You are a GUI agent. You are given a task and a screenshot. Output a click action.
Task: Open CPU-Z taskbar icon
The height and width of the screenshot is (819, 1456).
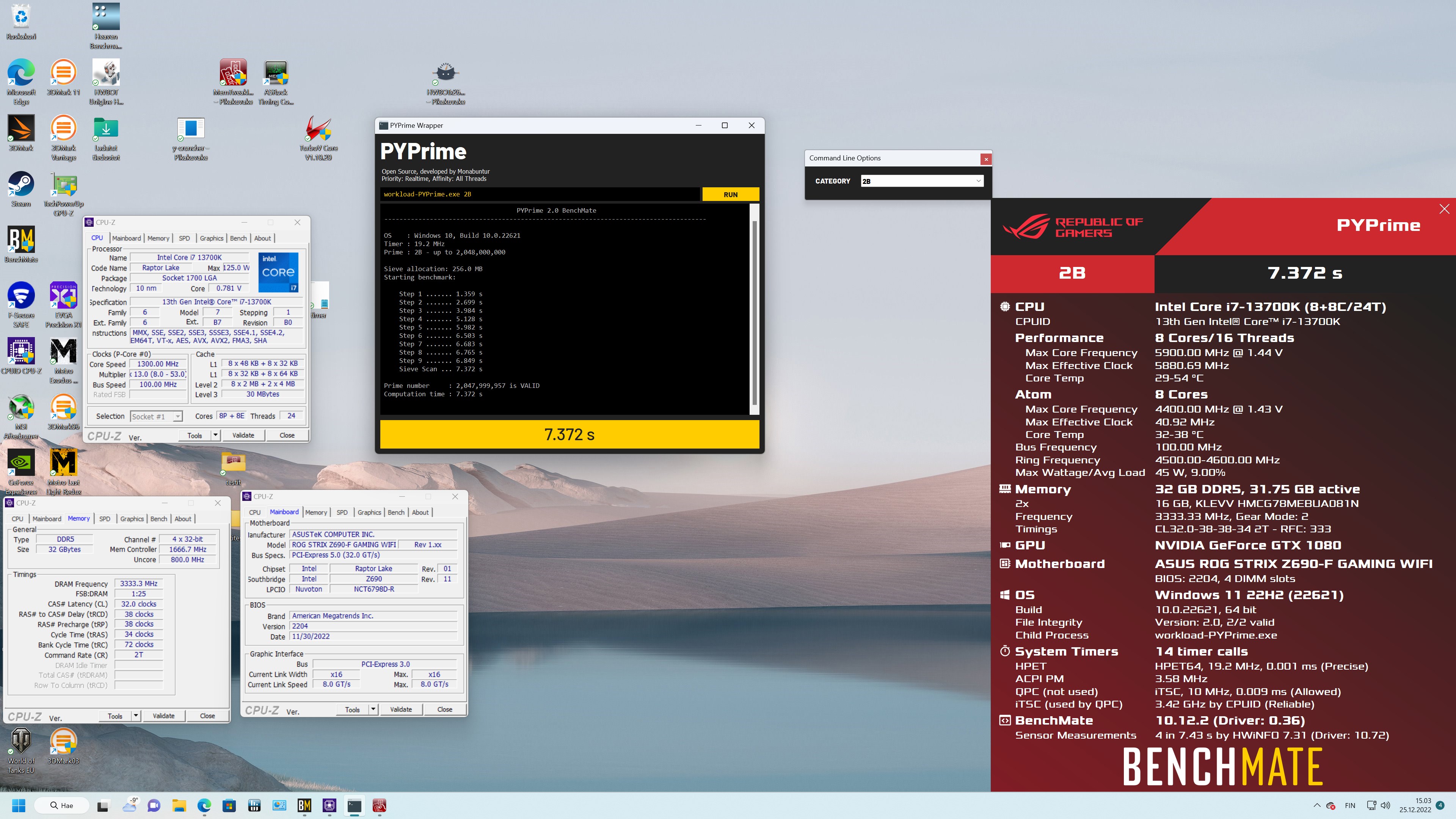pos(329,805)
